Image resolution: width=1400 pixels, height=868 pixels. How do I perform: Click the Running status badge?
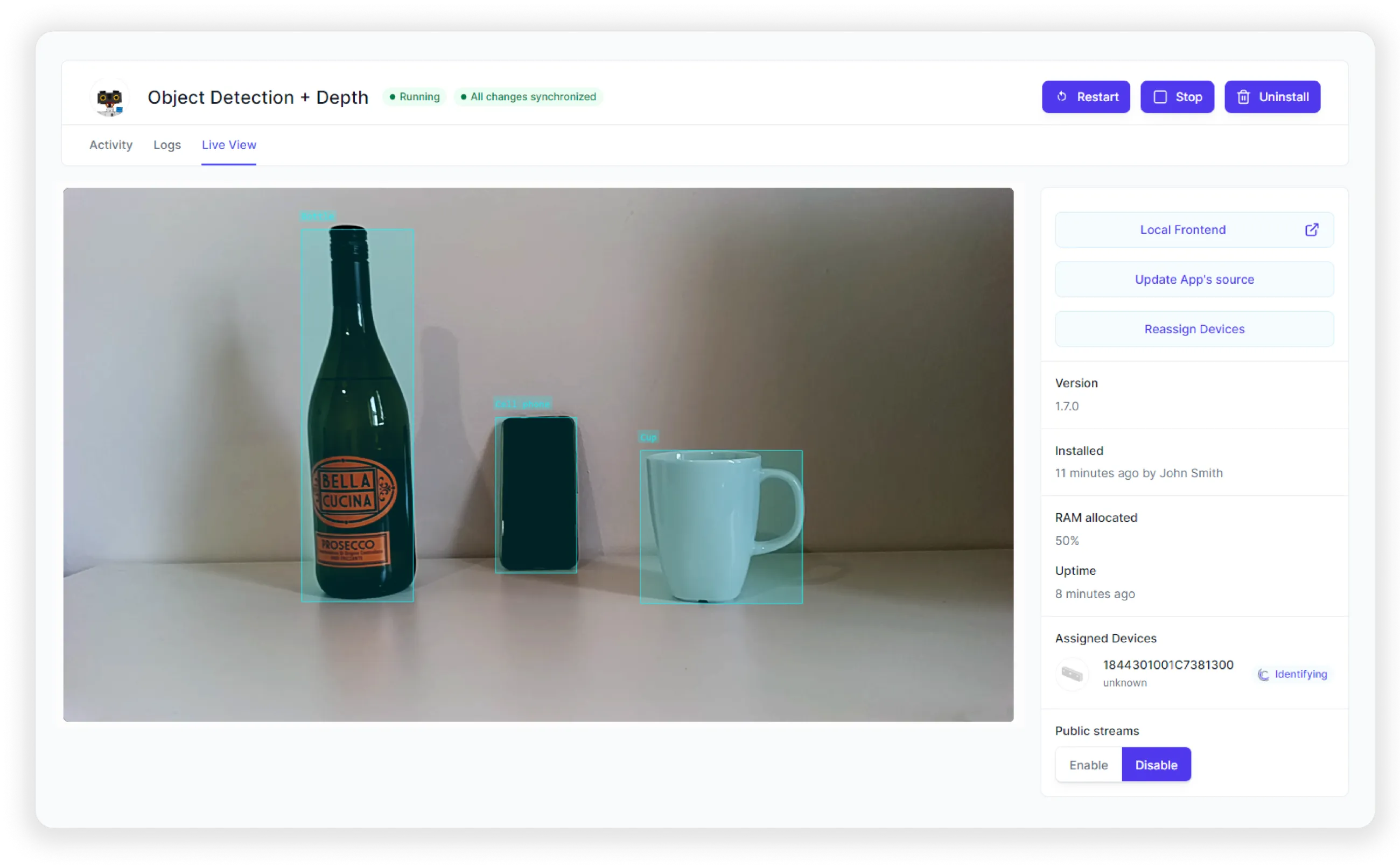click(415, 96)
